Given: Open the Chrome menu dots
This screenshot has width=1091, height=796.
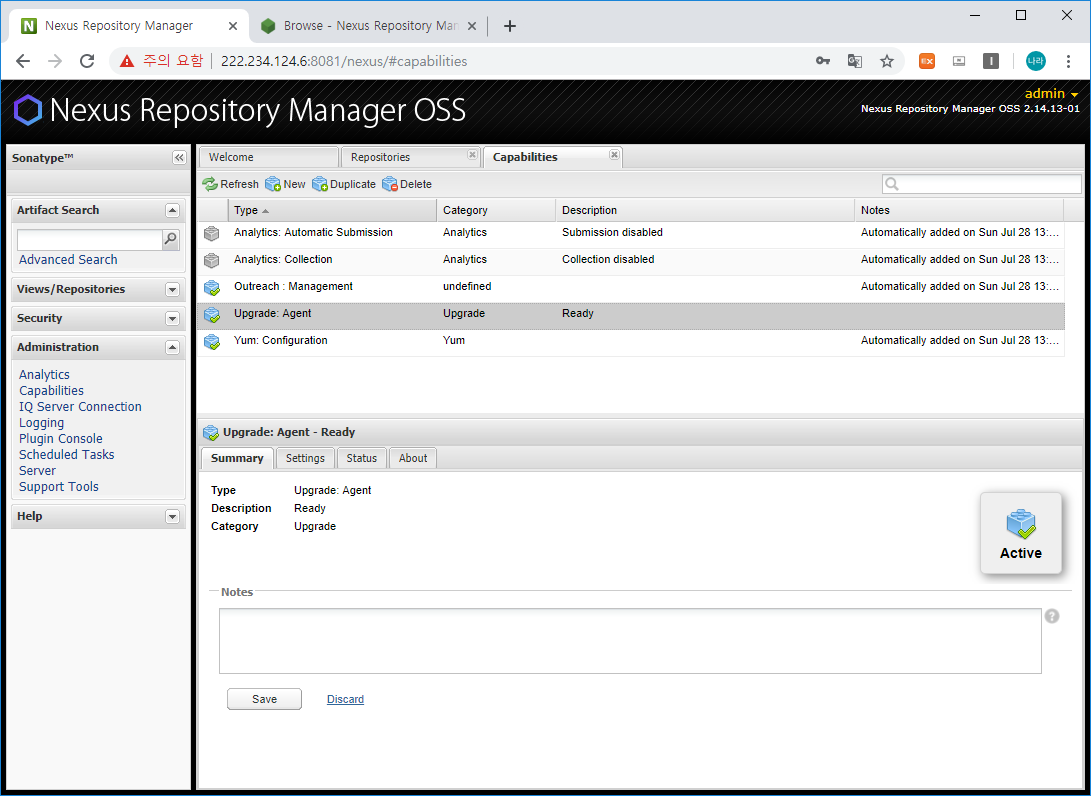Looking at the screenshot, I should (1068, 61).
